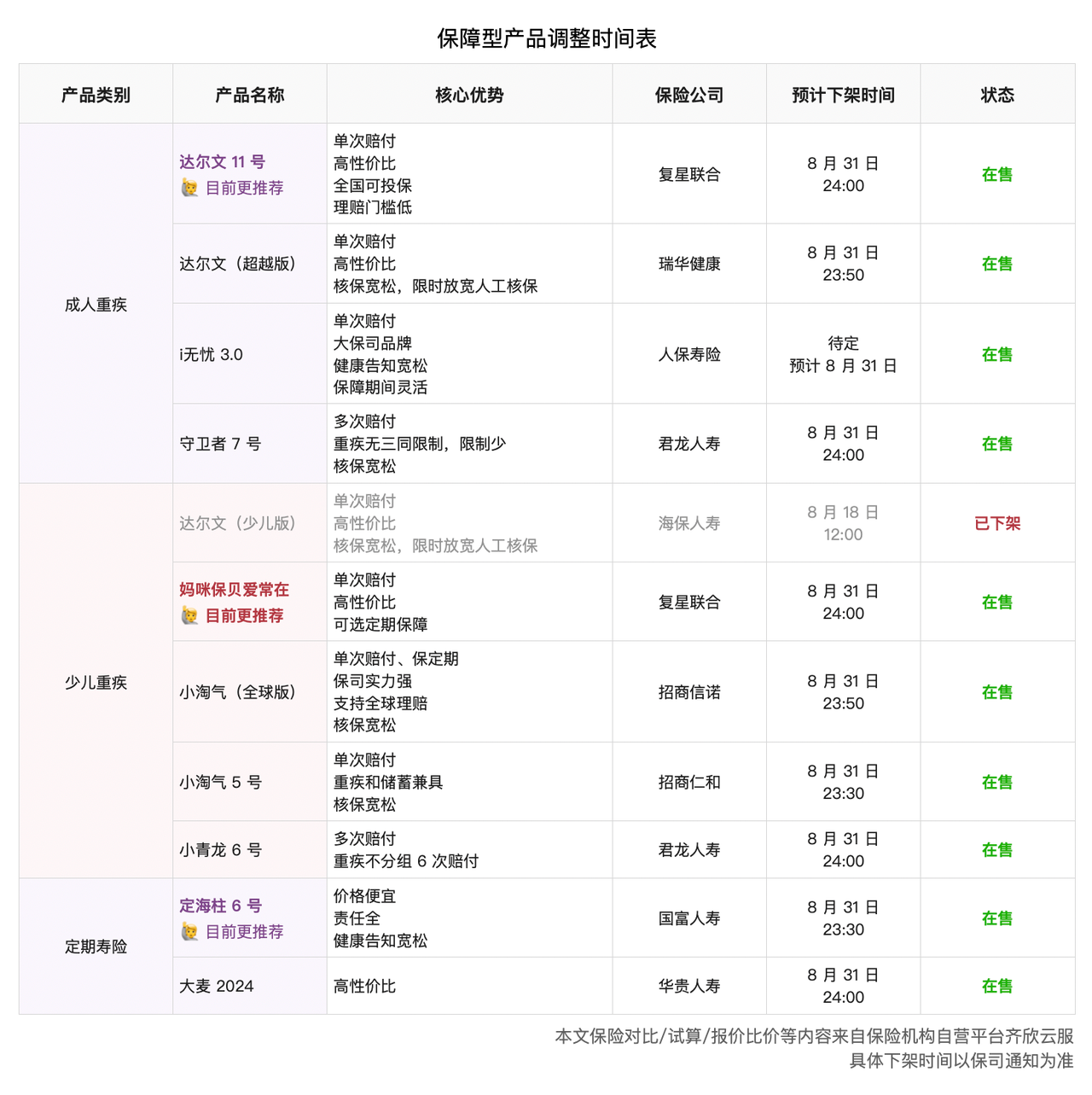Image resolution: width=1092 pixels, height=1095 pixels.
Task: Open the 达尔文 11 号 product name
Action: point(222,162)
